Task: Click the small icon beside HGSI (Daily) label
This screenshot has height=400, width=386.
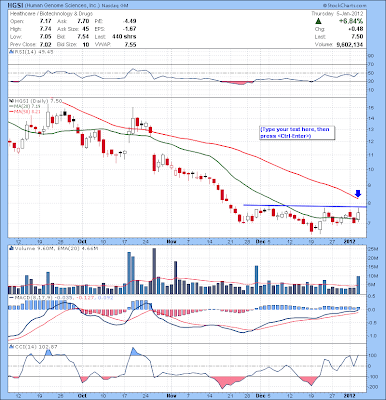Action: click(11, 100)
